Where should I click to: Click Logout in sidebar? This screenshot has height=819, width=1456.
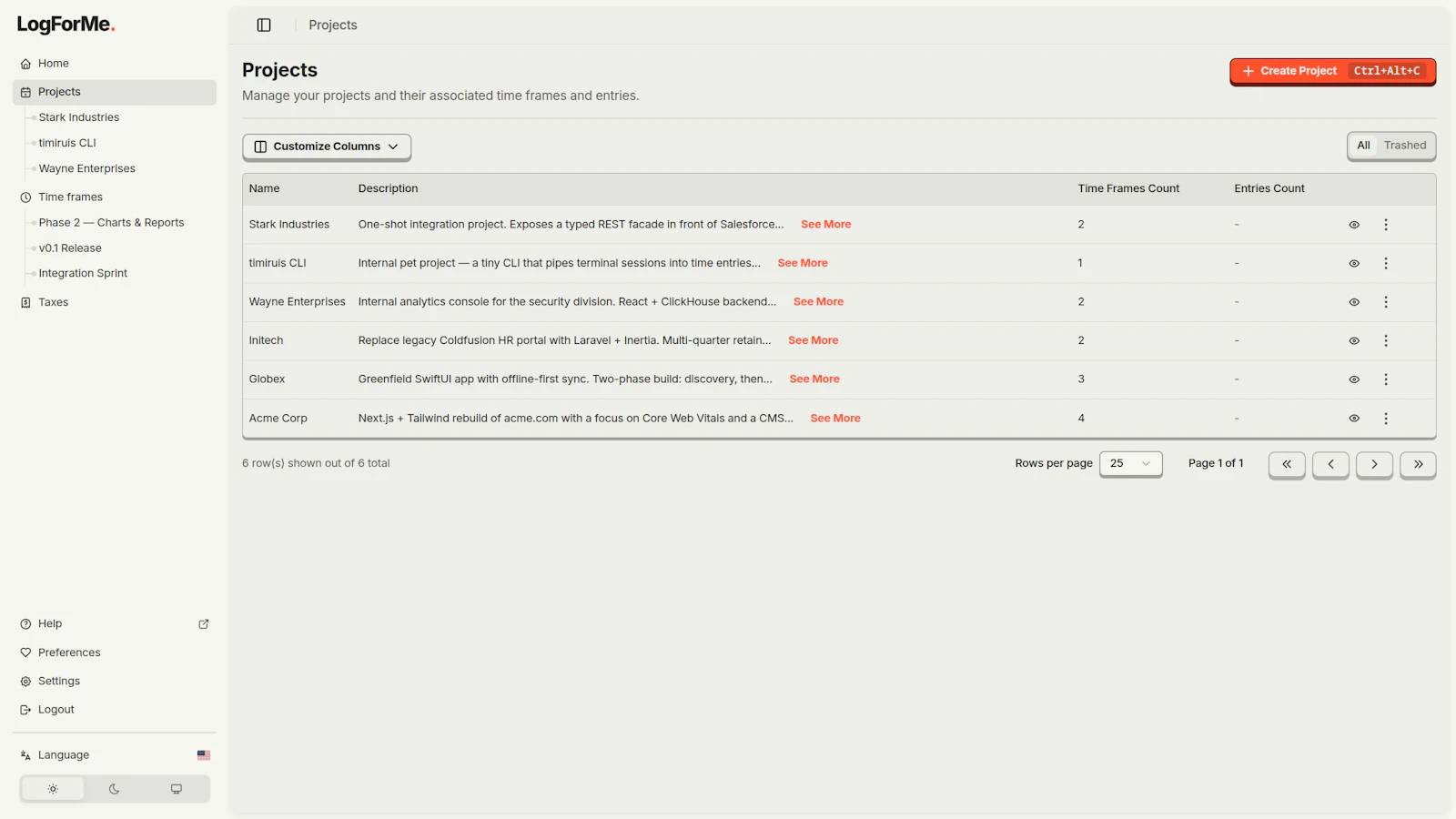tap(115, 710)
